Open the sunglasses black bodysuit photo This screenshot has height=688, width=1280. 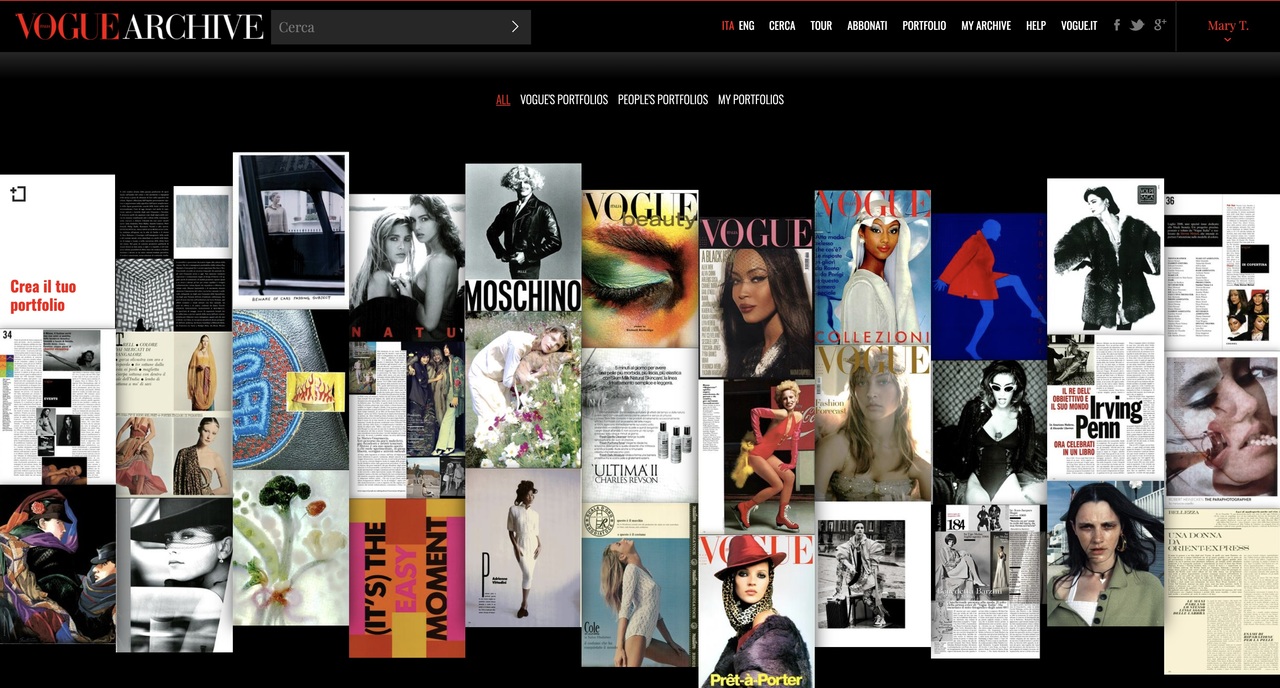tap(989, 432)
